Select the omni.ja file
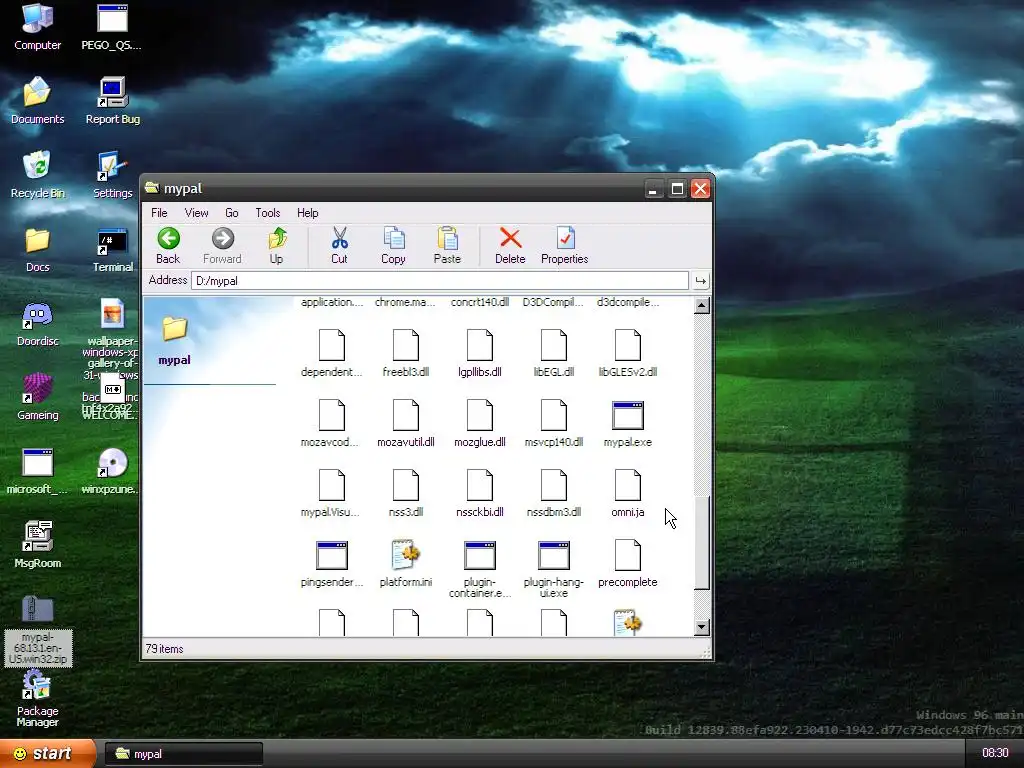This screenshot has width=1024, height=768. point(628,493)
